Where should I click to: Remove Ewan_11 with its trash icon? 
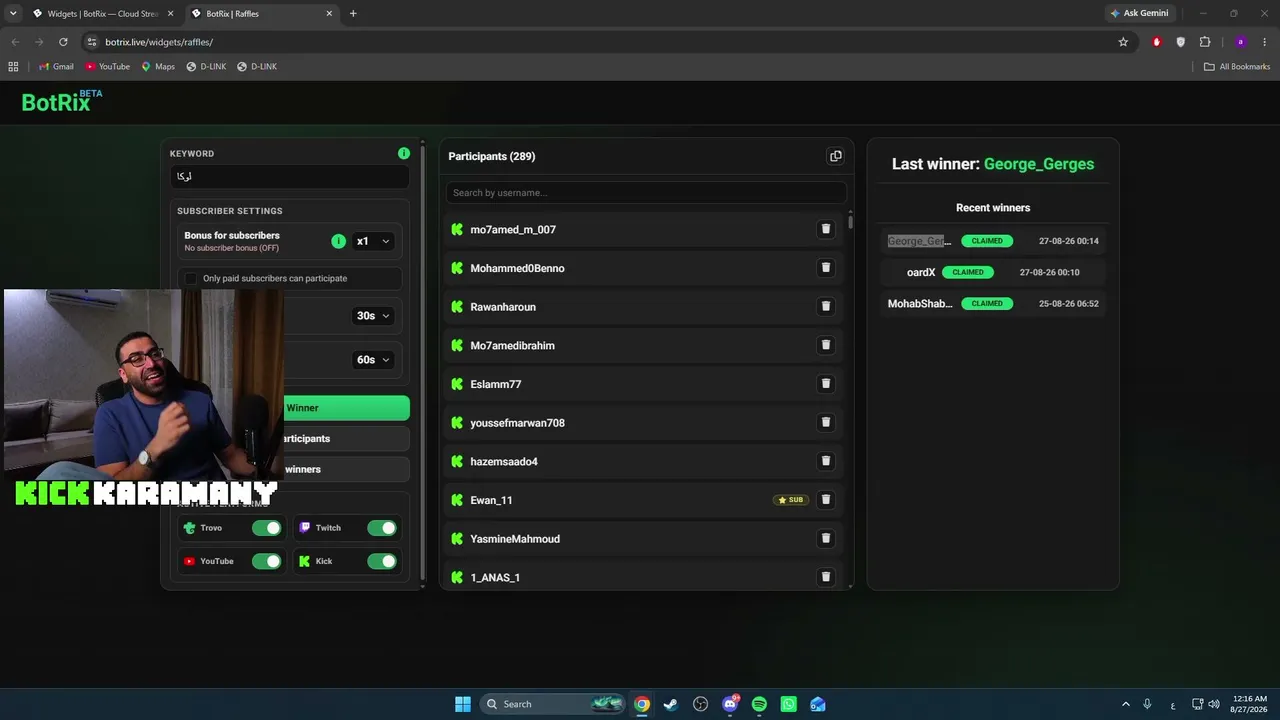click(826, 500)
